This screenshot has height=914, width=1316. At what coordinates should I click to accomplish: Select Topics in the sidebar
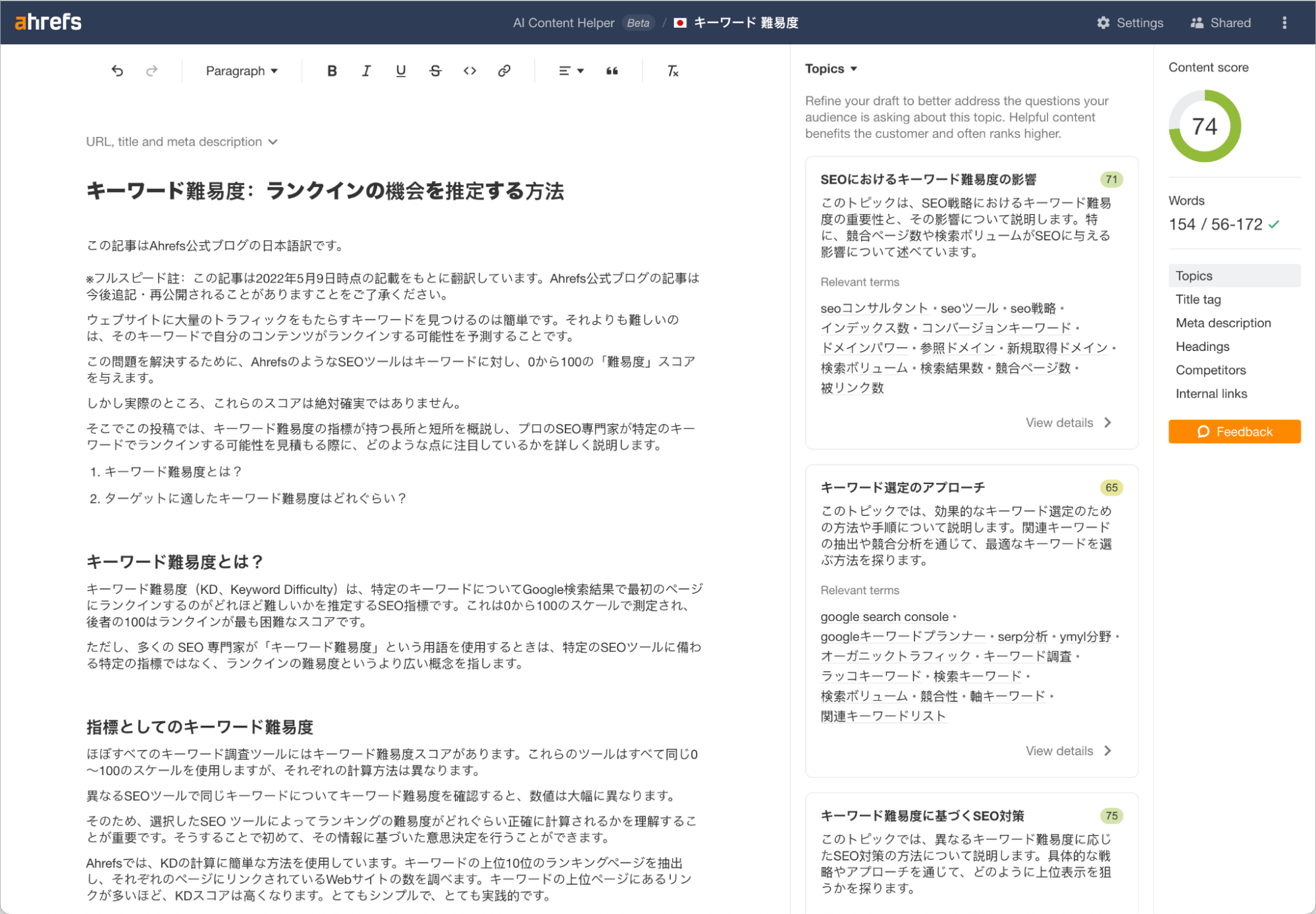pos(1234,275)
